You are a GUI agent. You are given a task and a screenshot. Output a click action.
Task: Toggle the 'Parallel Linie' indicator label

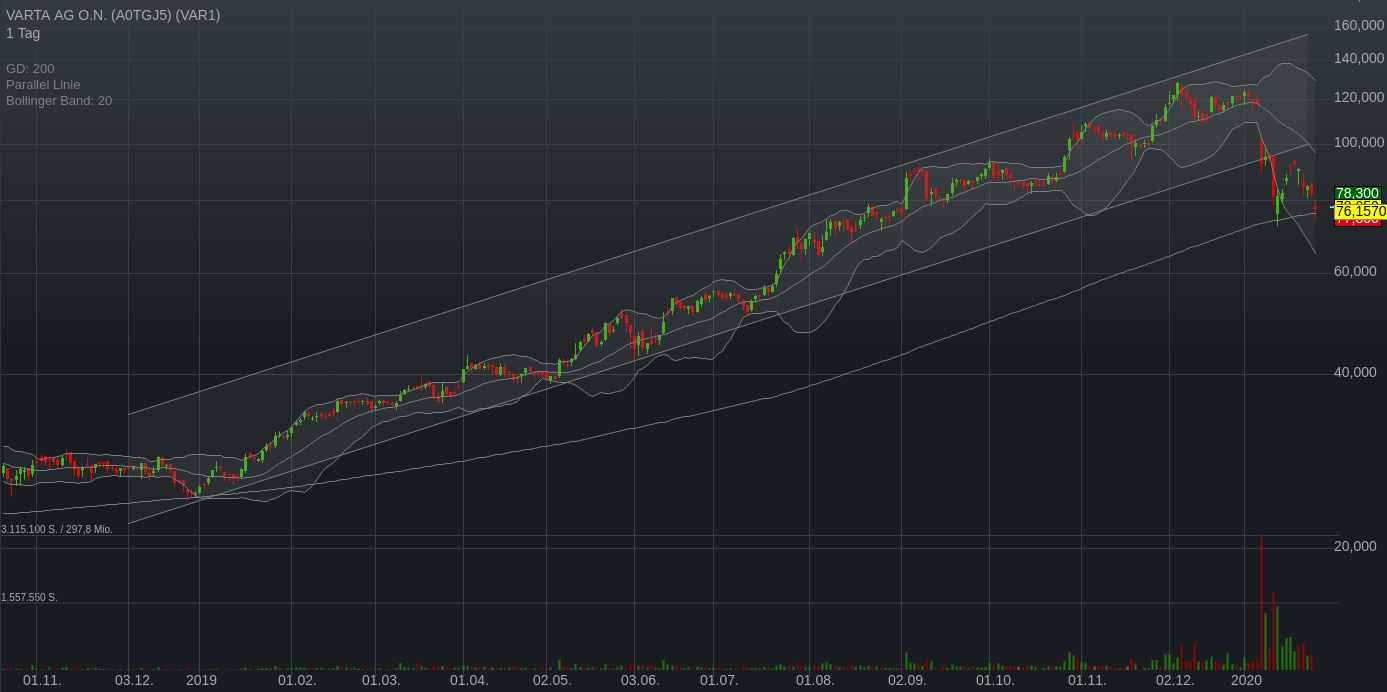pyautogui.click(x=43, y=84)
